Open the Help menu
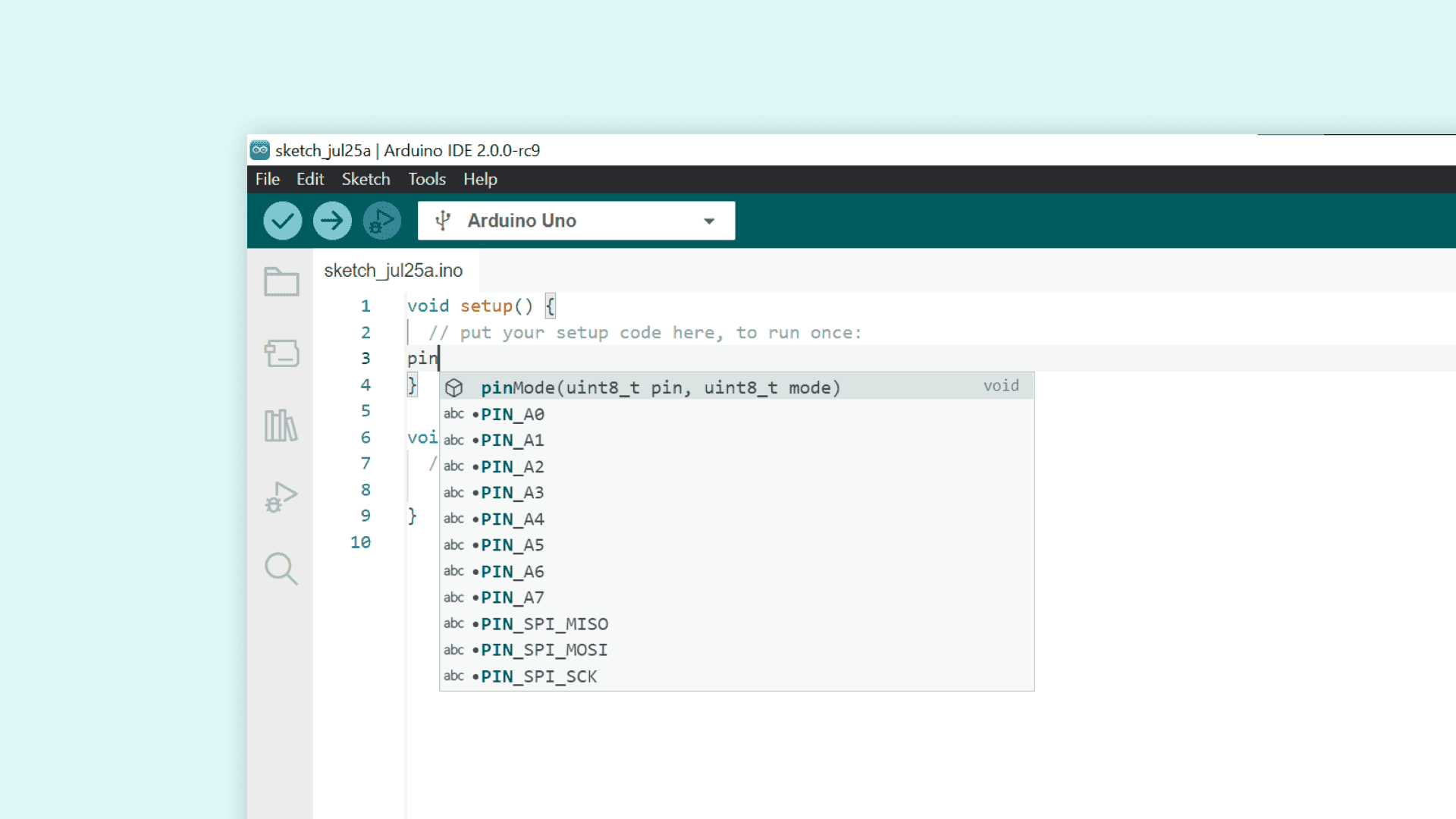The width and height of the screenshot is (1456, 819). (480, 179)
